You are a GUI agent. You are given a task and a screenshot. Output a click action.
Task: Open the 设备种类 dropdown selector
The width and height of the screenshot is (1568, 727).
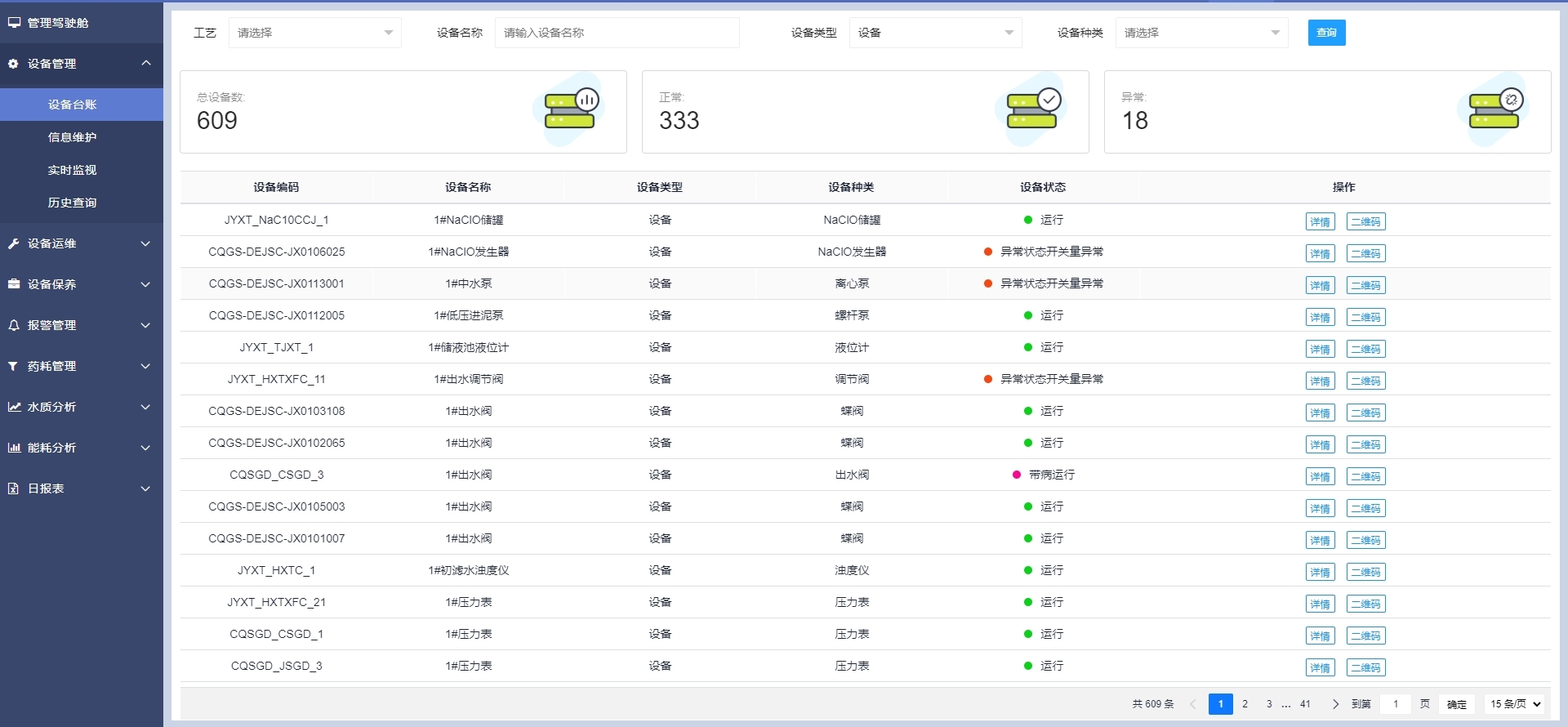point(1201,33)
